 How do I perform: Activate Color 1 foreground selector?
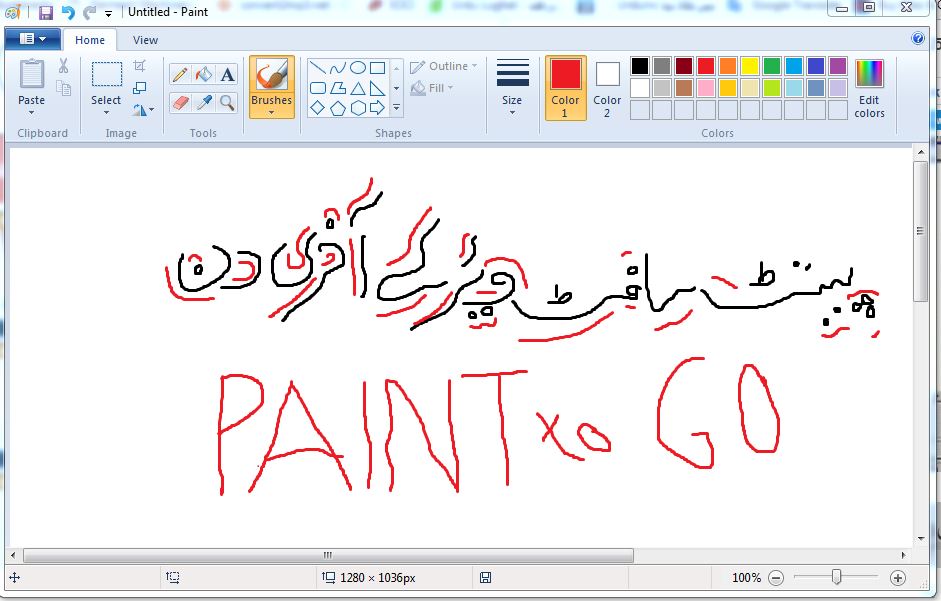pyautogui.click(x=565, y=87)
